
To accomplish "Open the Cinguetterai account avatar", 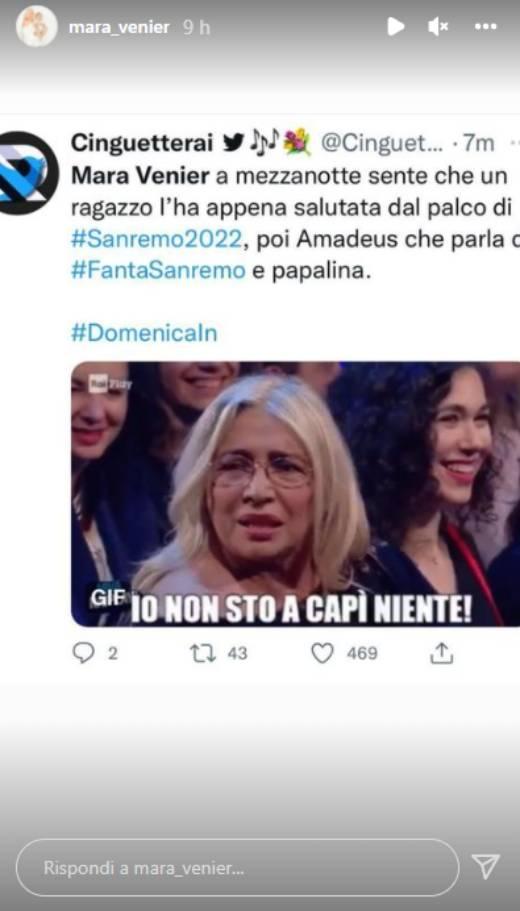I will 27,173.
